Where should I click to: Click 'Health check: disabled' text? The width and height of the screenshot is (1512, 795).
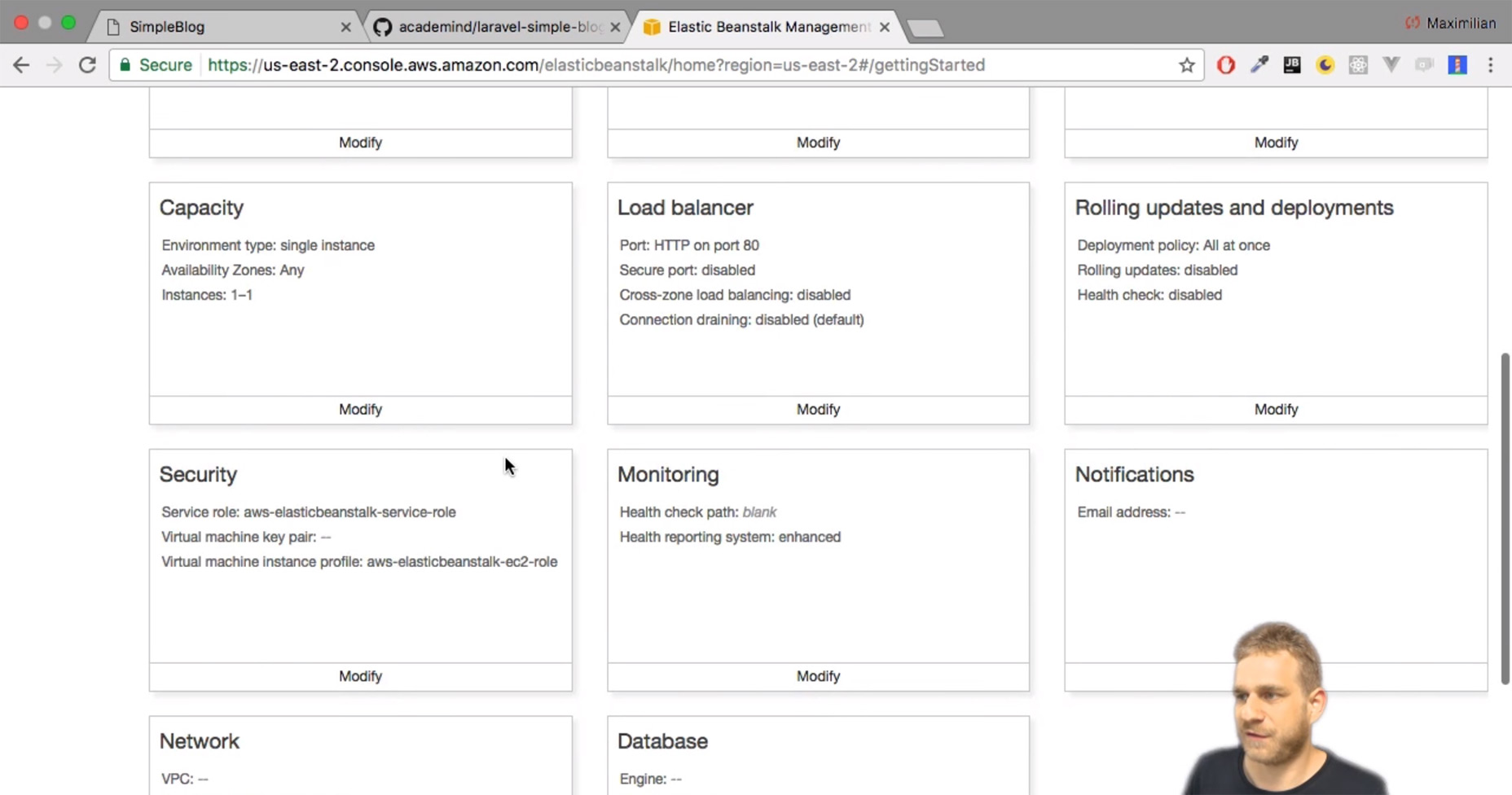pos(1149,295)
